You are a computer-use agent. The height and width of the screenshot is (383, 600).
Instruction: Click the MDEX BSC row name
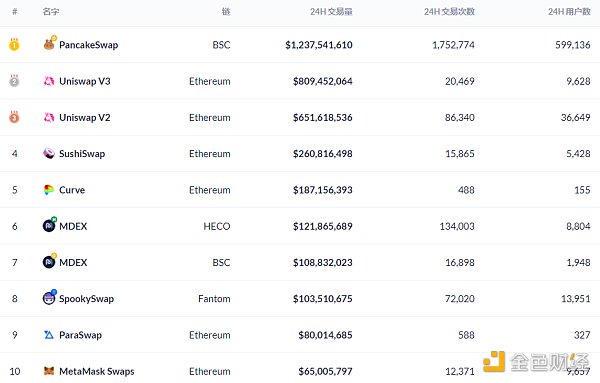[73, 262]
